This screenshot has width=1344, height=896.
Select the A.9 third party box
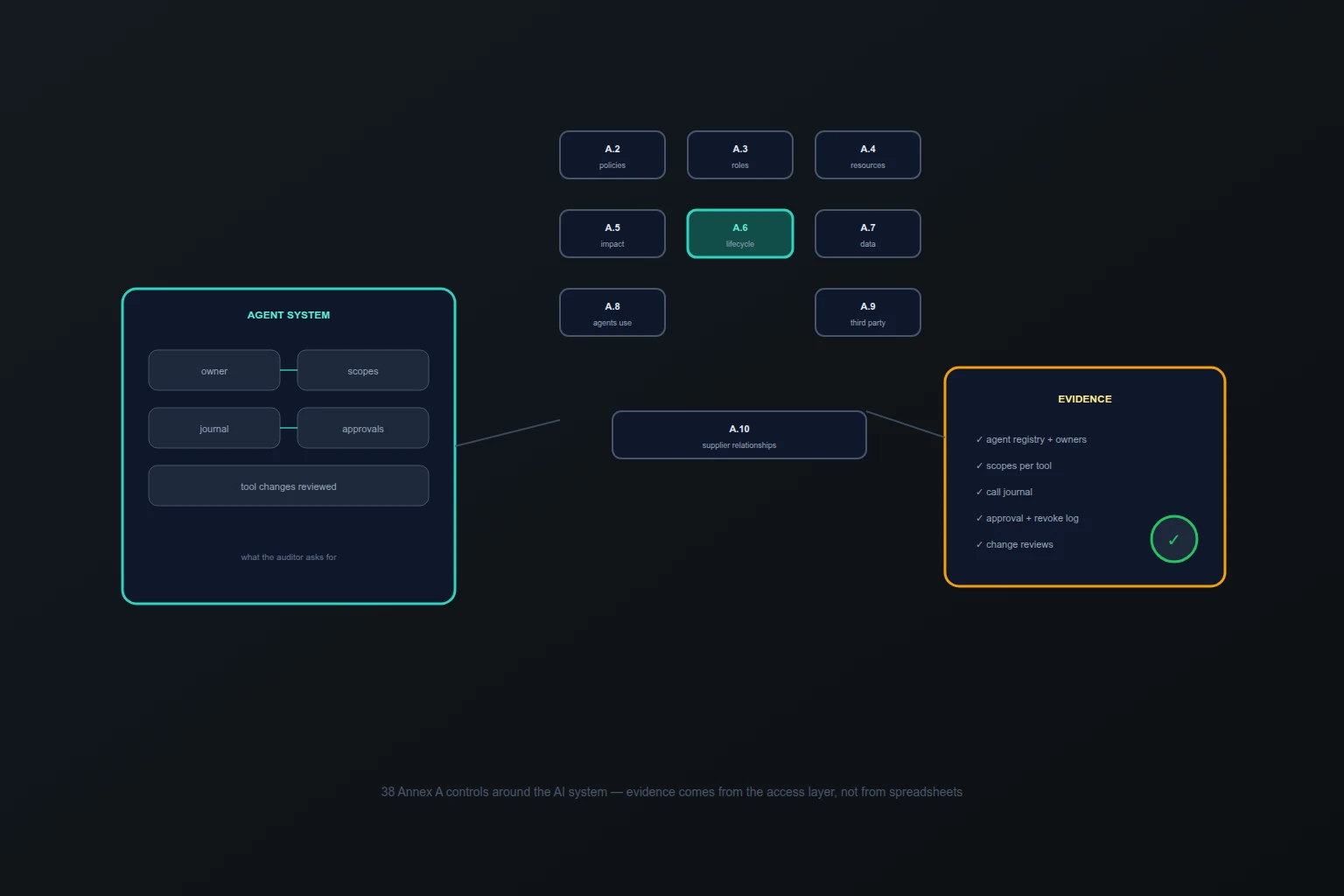tap(868, 312)
